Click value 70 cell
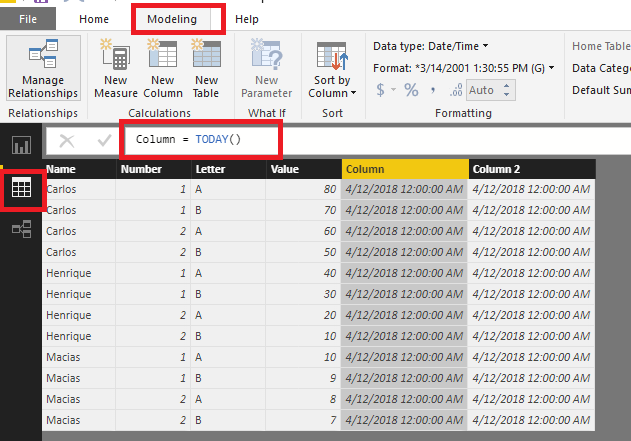The width and height of the screenshot is (631, 441). pyautogui.click(x=303, y=210)
